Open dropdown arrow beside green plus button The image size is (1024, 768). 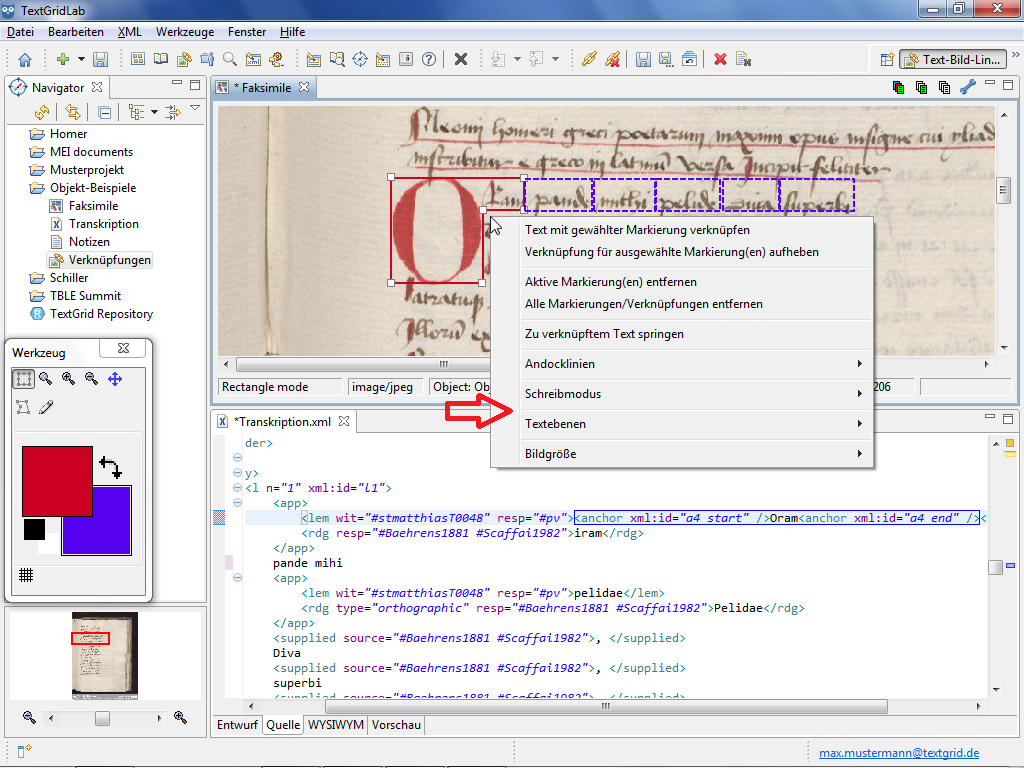coord(82,60)
